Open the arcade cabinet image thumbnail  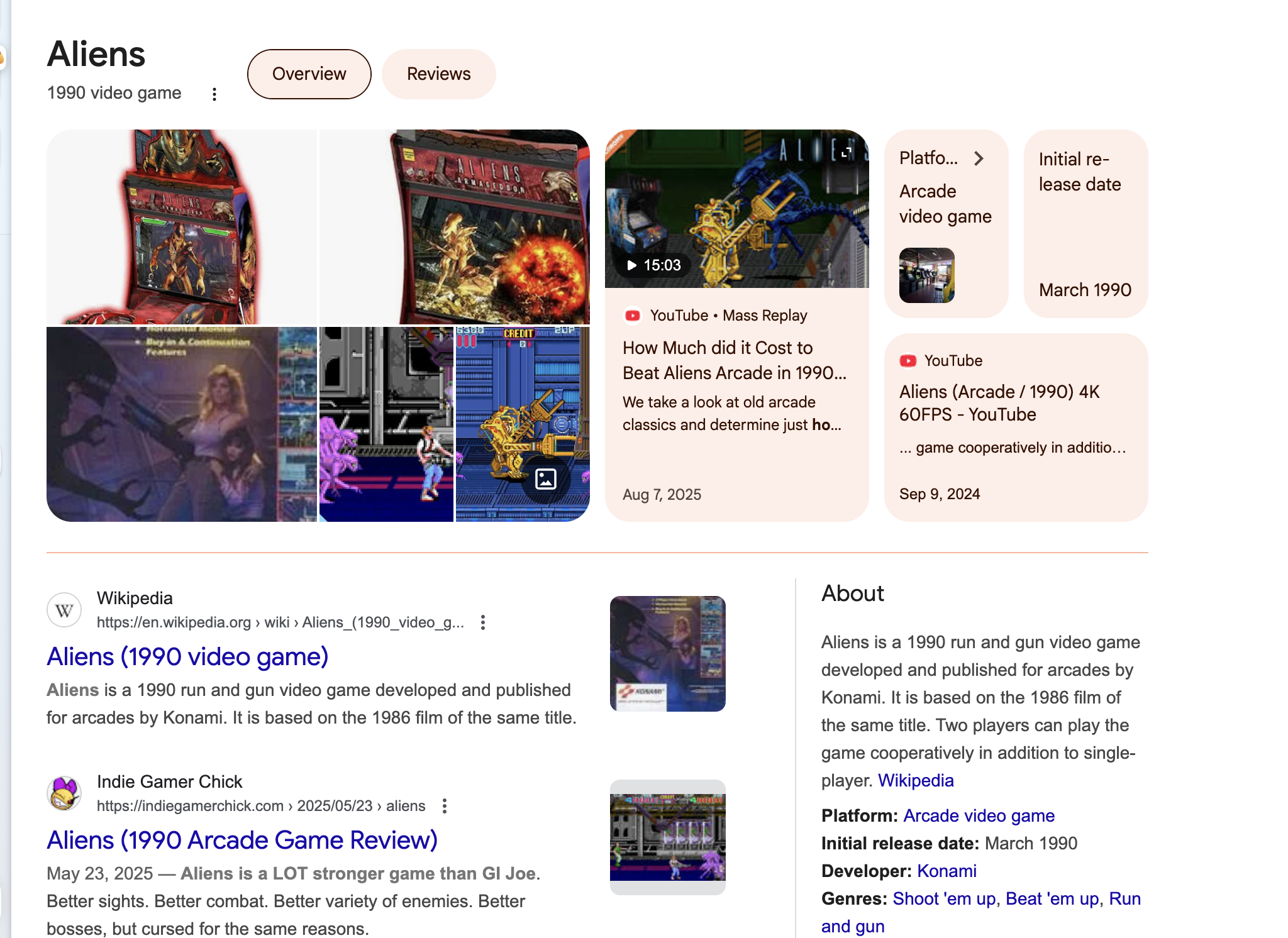click(x=182, y=227)
